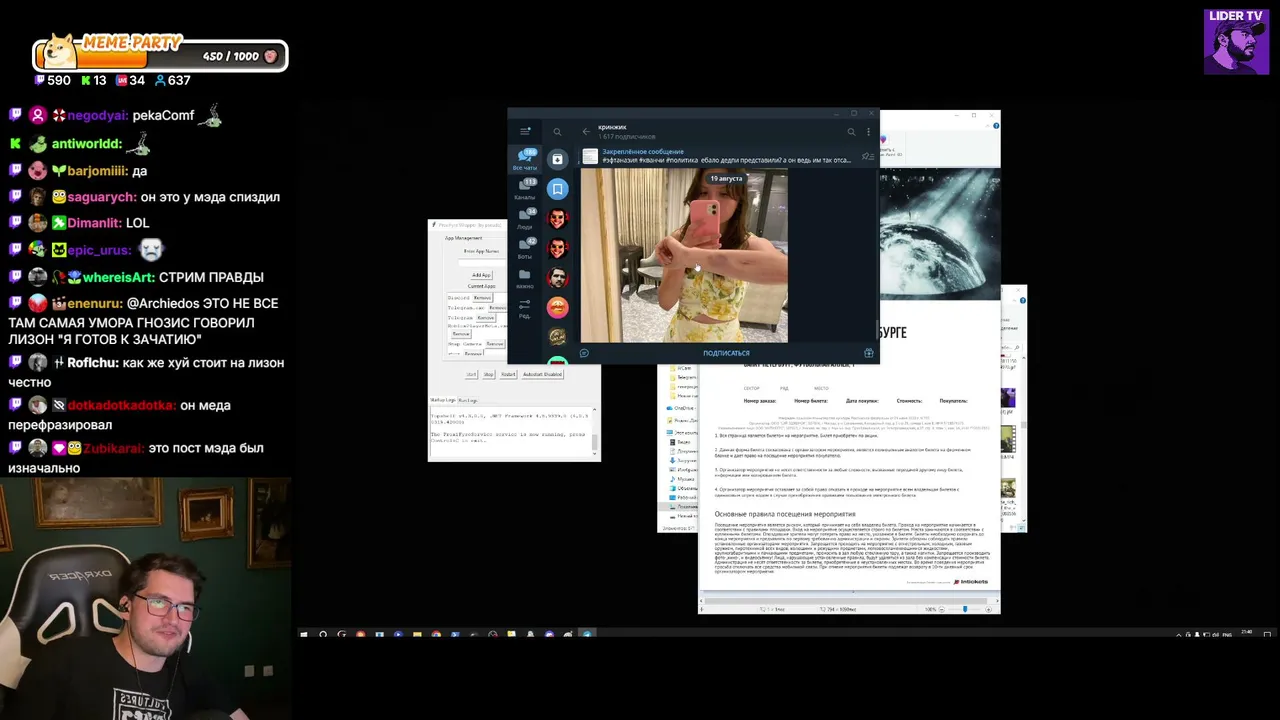Switch to the Startup Logs tab
The image size is (1280, 720).
point(442,400)
